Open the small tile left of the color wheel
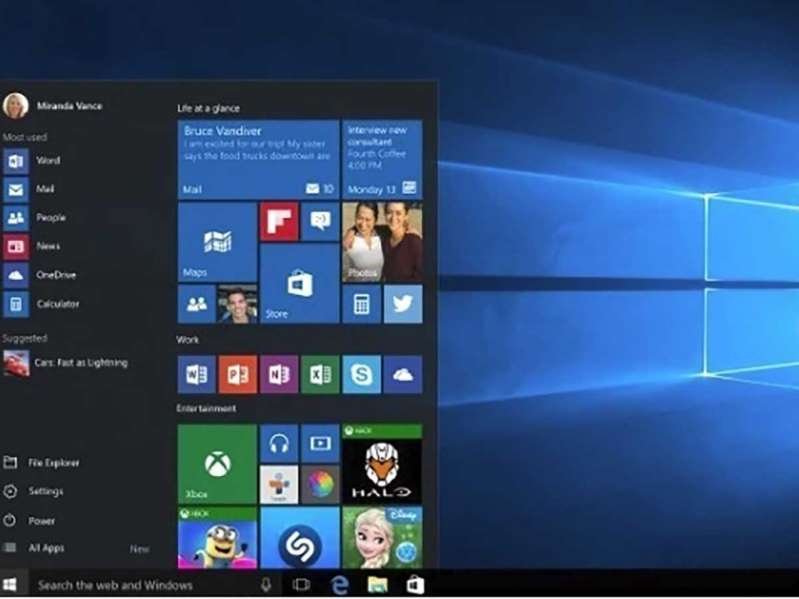 click(x=279, y=484)
